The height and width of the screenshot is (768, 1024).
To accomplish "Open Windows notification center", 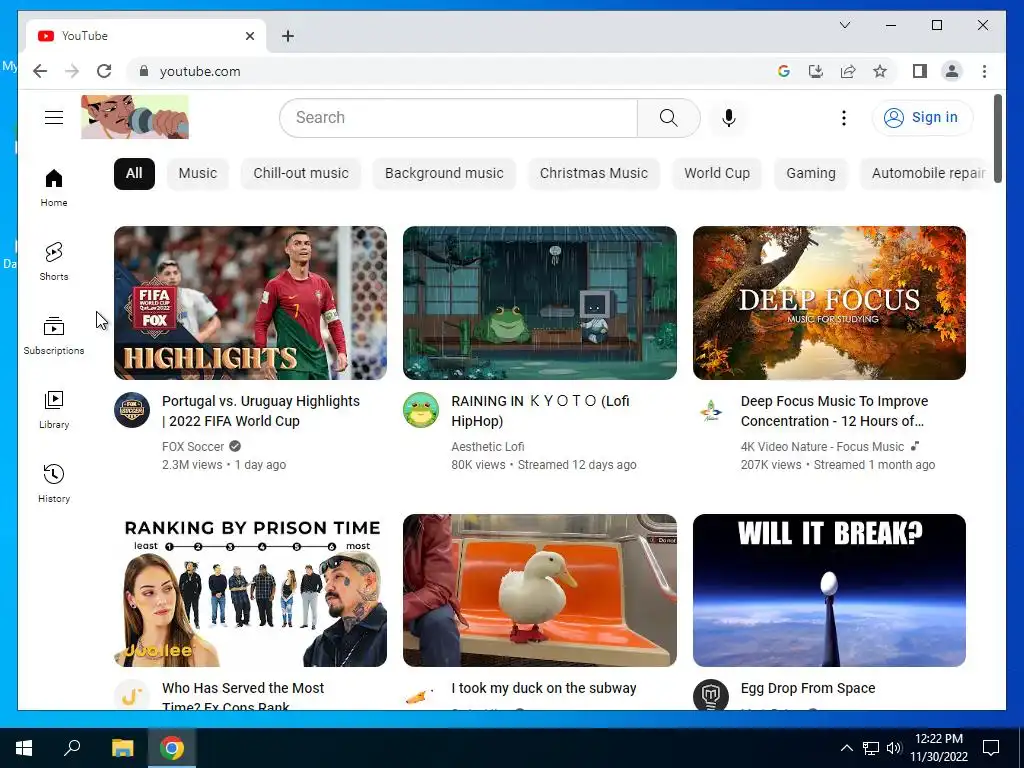I will [991, 748].
